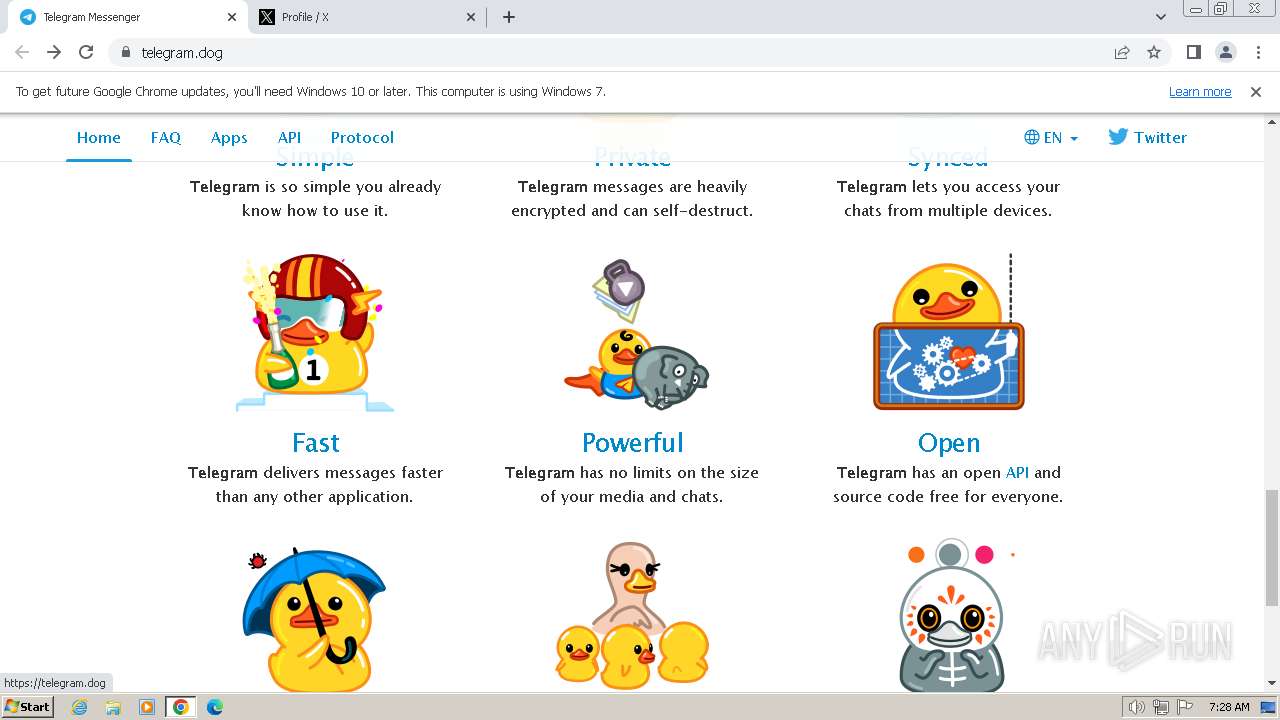Reload the telegram.dog page

(x=86, y=52)
